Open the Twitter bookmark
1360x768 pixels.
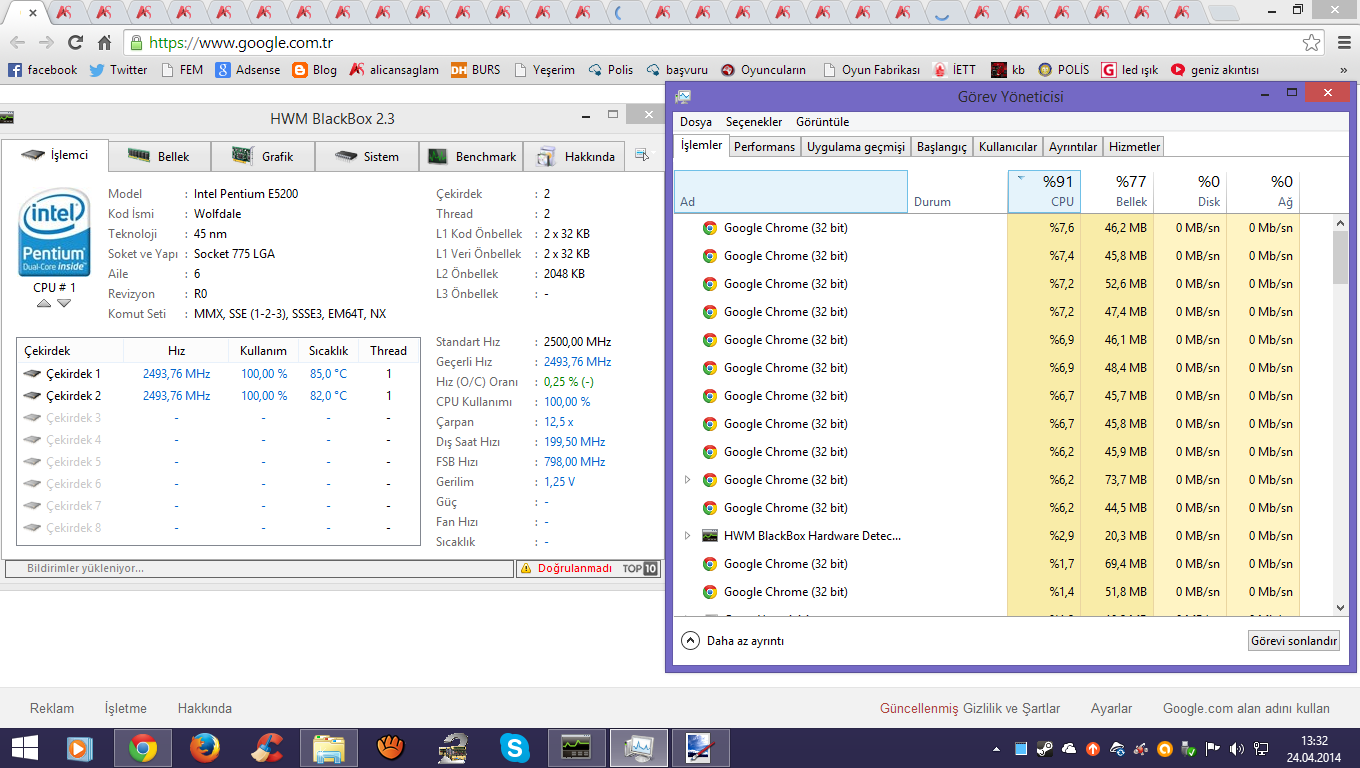118,70
